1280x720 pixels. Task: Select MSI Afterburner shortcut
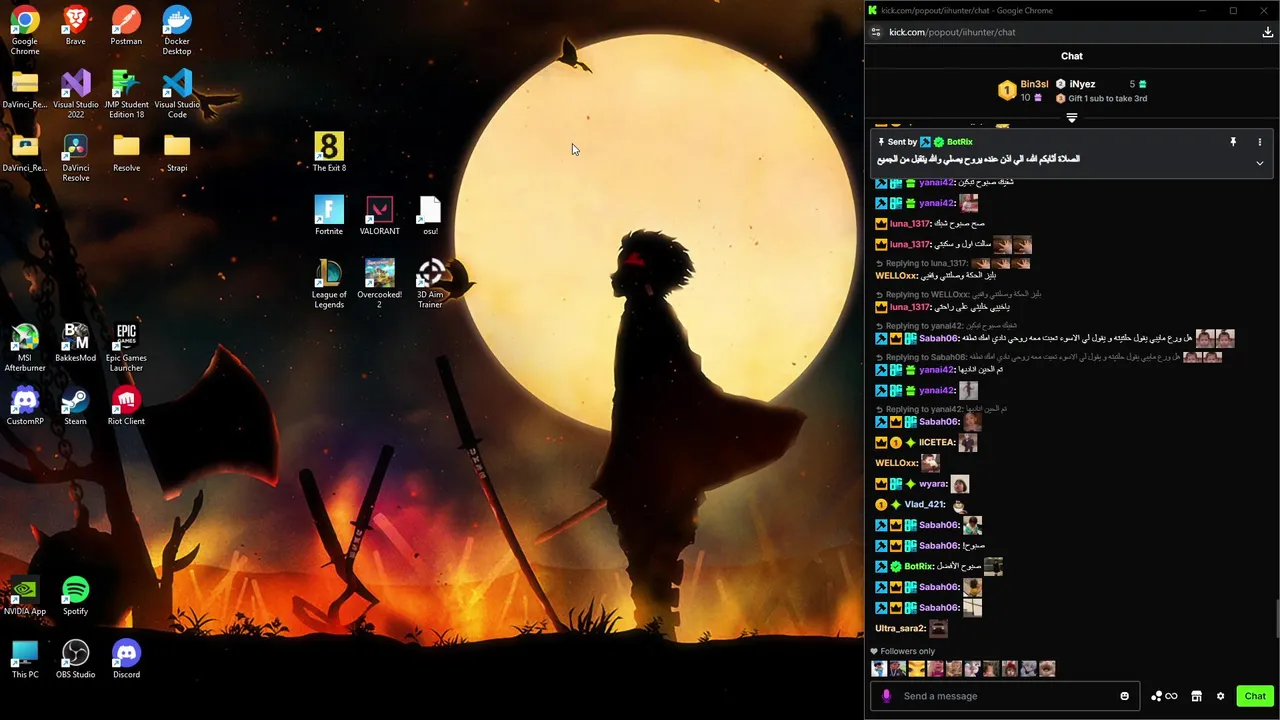click(25, 347)
